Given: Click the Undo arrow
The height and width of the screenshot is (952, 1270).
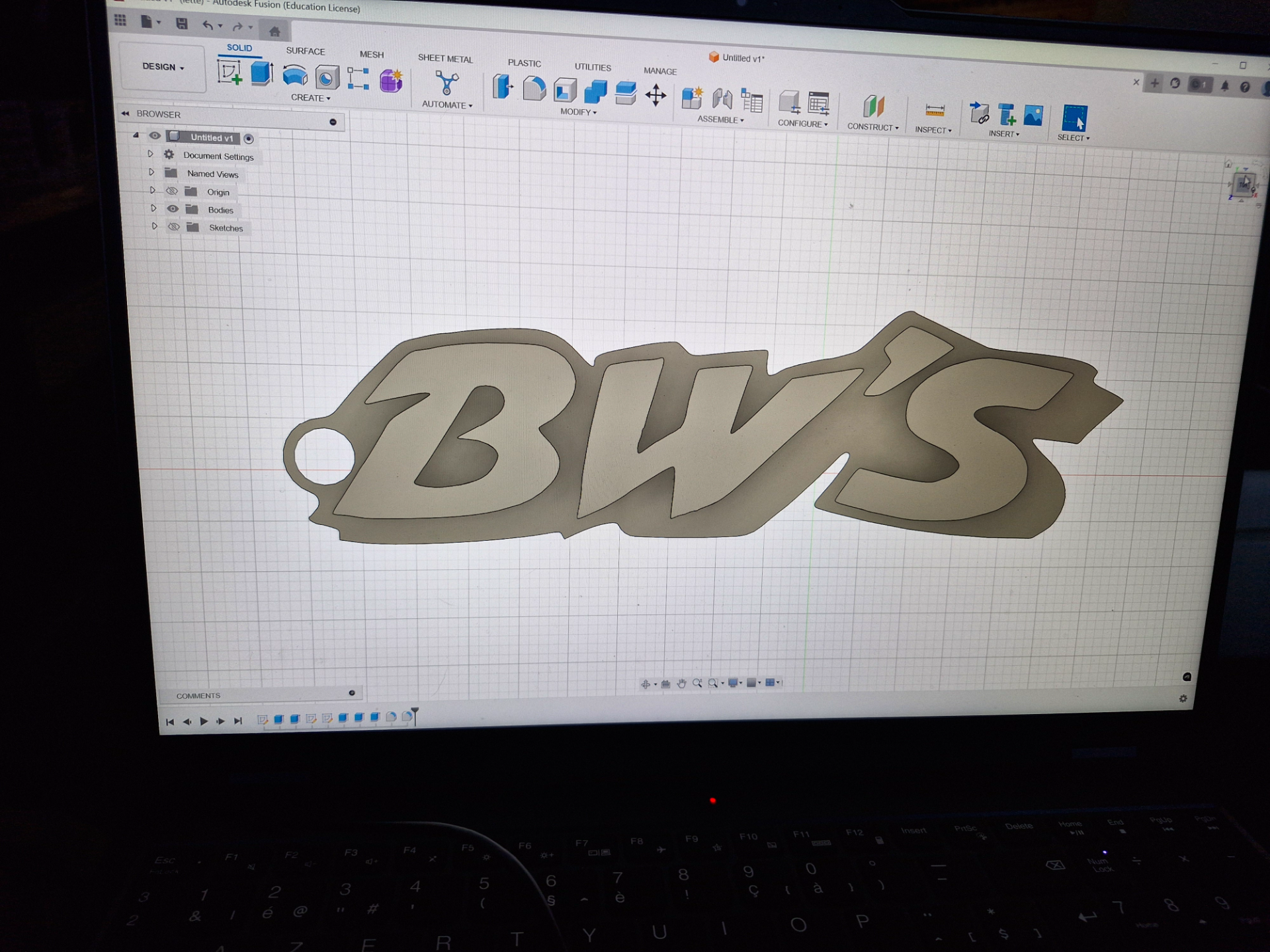Looking at the screenshot, I should tap(208, 26).
